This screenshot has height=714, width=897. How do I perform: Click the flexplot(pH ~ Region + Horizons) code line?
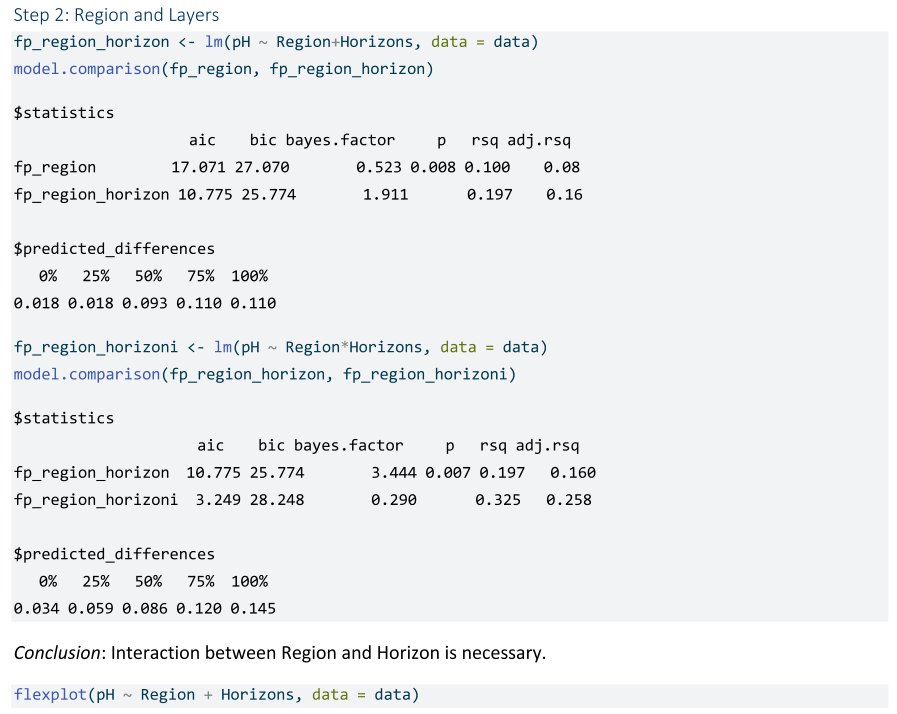pos(216,695)
